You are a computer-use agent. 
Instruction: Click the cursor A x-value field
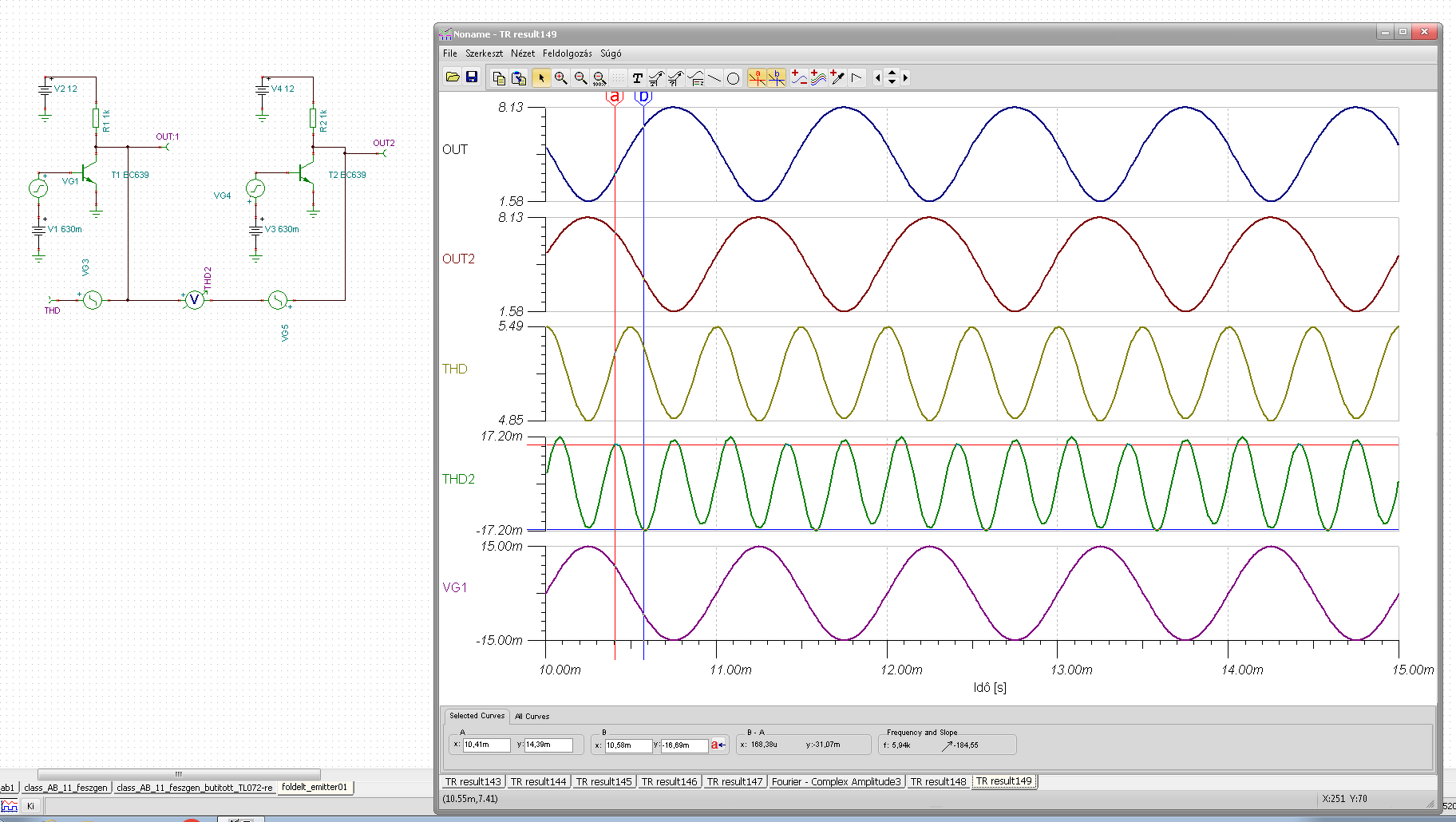486,745
